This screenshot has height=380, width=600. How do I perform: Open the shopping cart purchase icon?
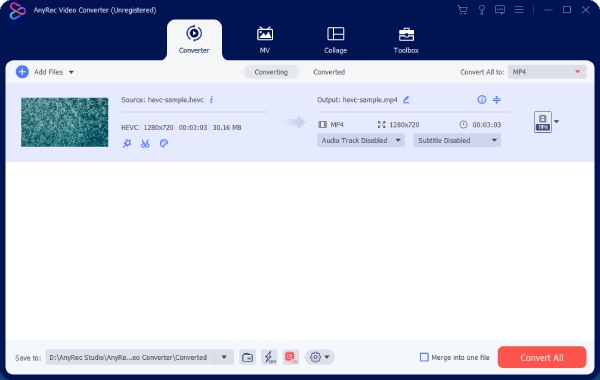462,10
